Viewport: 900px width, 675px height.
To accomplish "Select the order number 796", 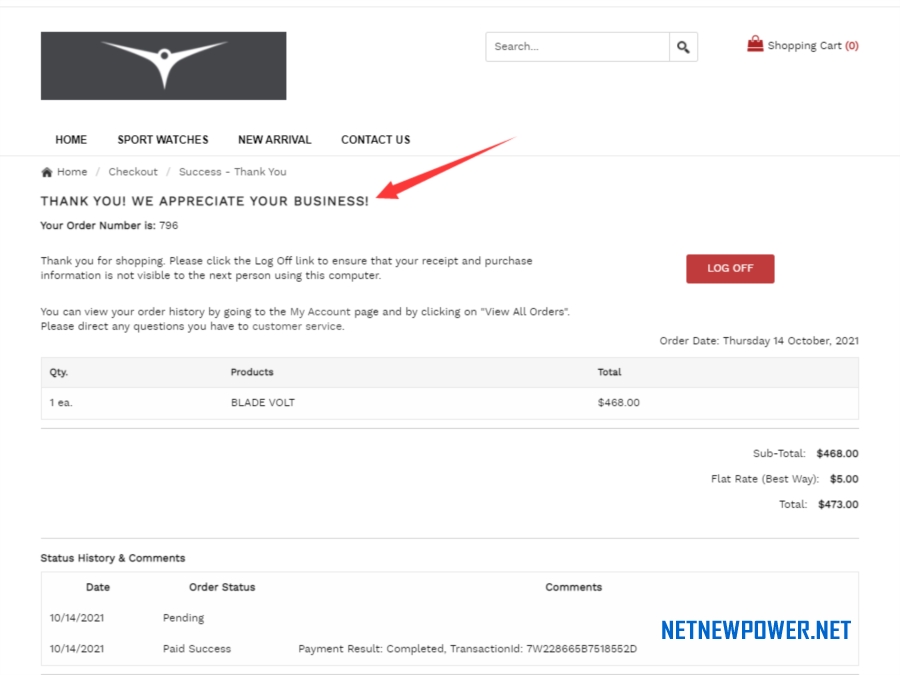I will (x=169, y=226).
